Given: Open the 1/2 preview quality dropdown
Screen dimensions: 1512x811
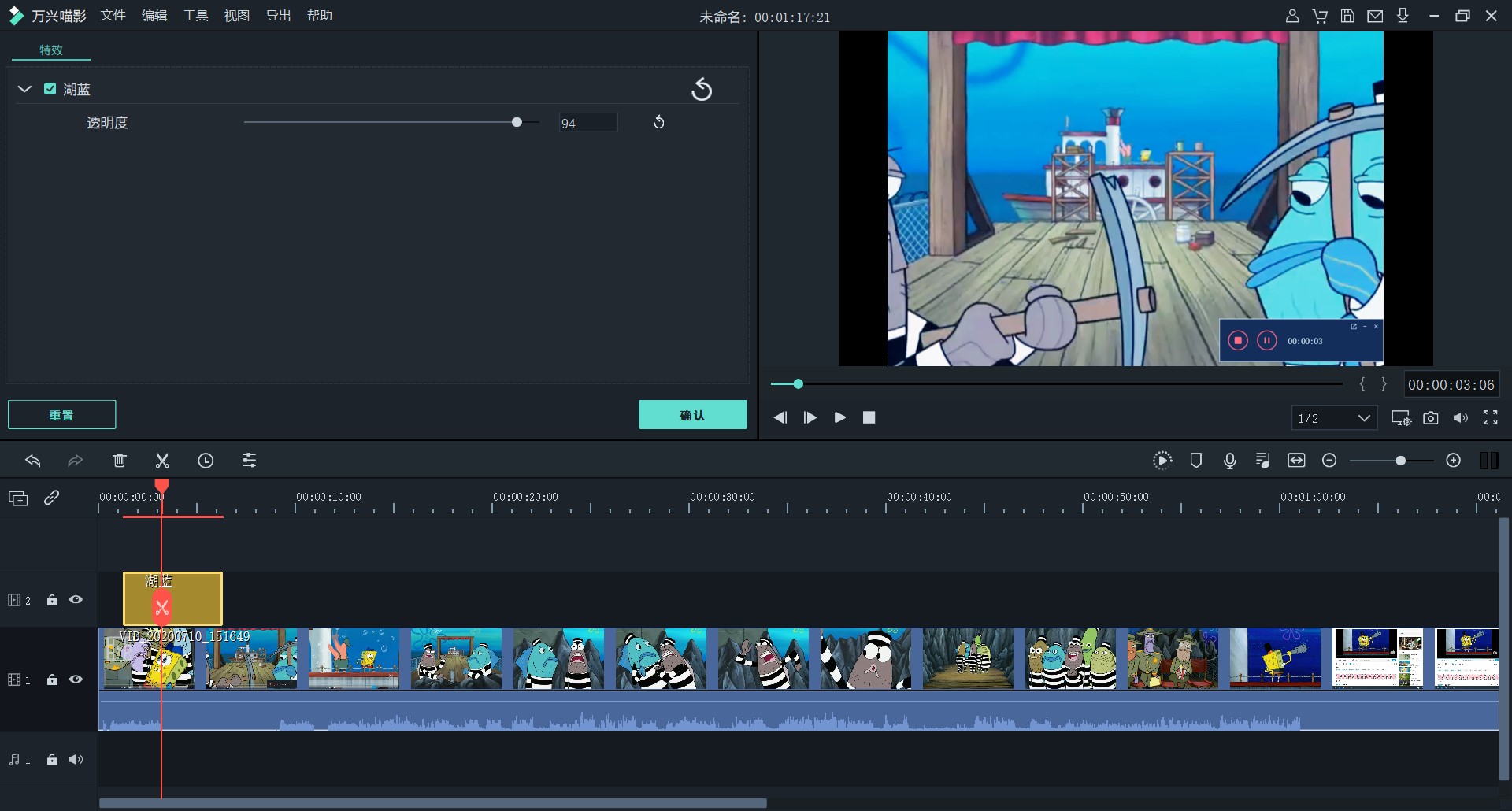Looking at the screenshot, I should [x=1334, y=418].
